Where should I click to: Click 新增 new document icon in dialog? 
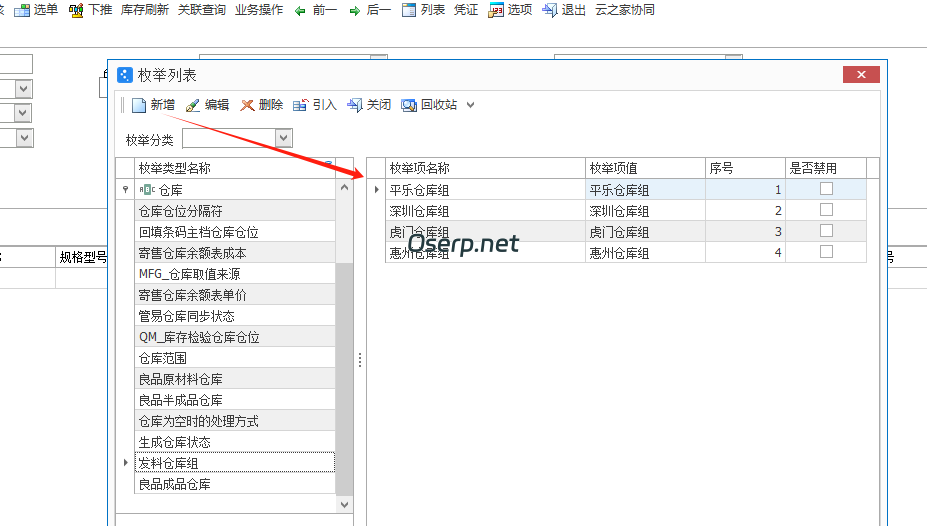click(x=139, y=105)
